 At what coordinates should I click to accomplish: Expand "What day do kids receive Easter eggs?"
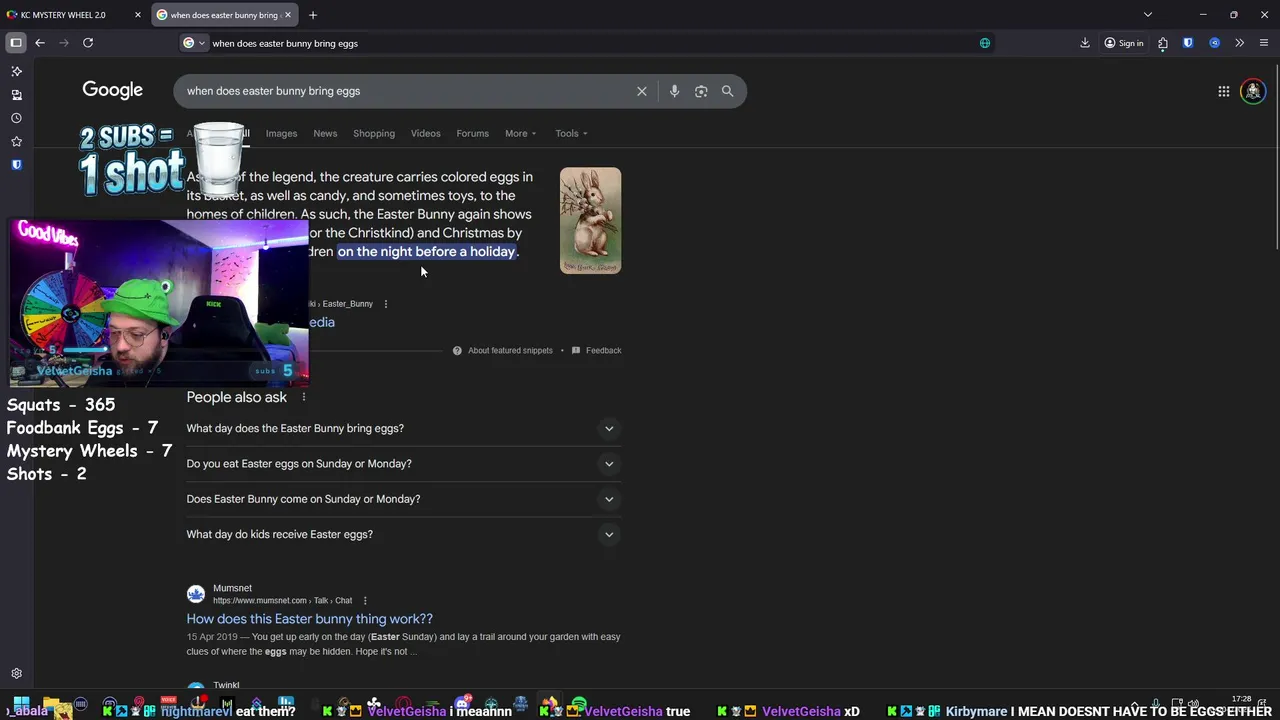coord(404,534)
